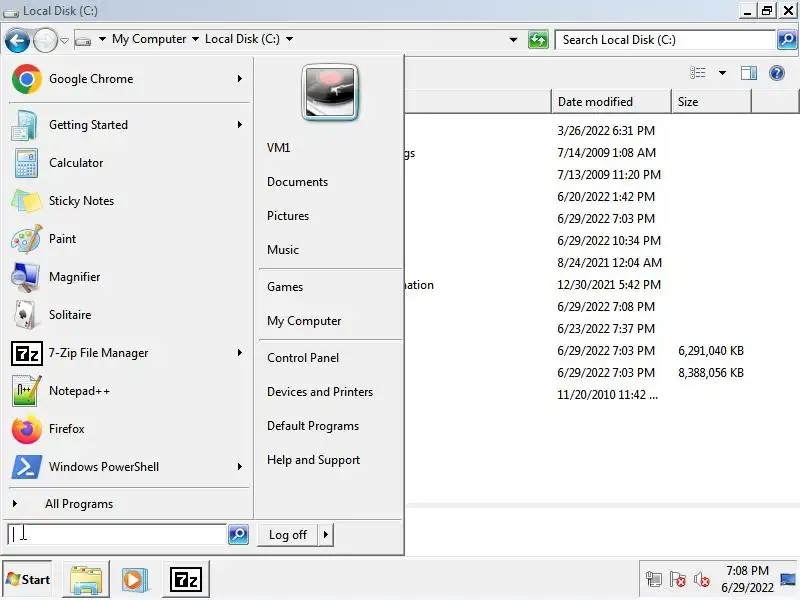The width and height of the screenshot is (800, 600).
Task: Expand the My Computer breadcrumb dropdown
Action: (195, 39)
